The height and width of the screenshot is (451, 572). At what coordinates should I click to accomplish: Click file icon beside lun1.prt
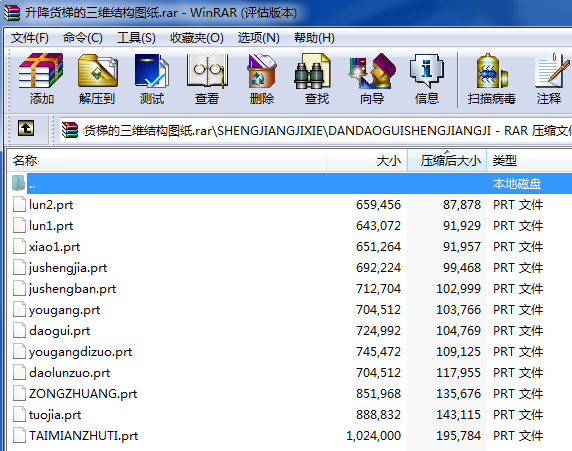(19, 226)
